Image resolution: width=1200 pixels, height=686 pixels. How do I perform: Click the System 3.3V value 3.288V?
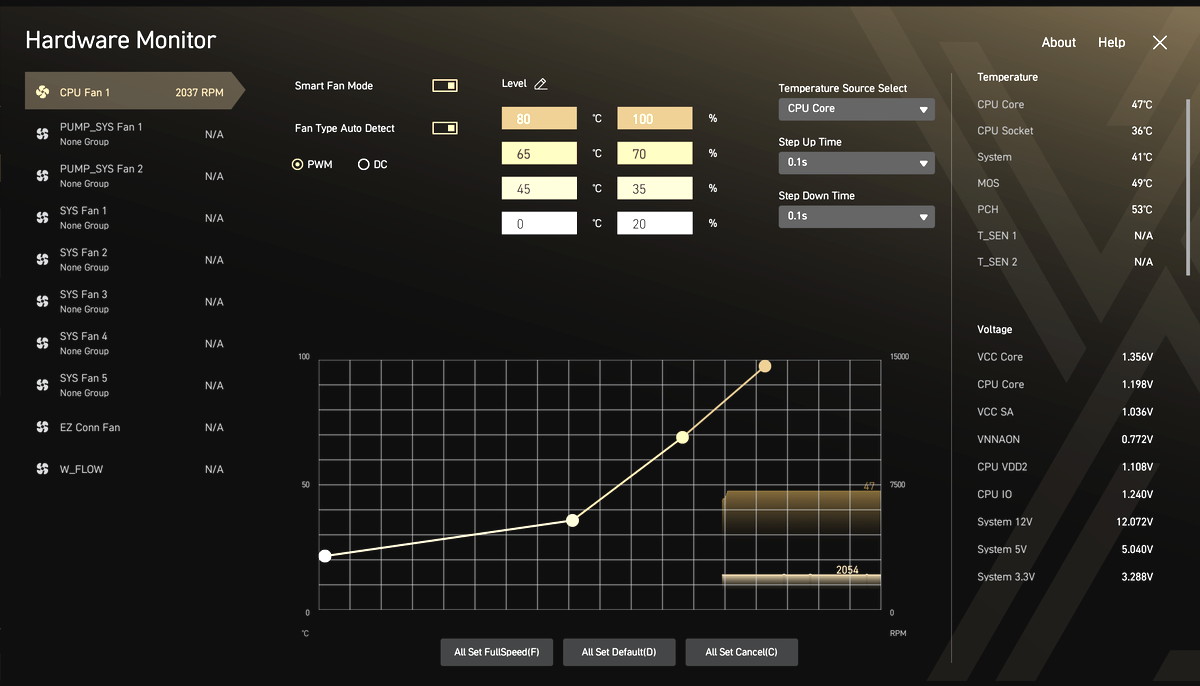tap(1137, 577)
